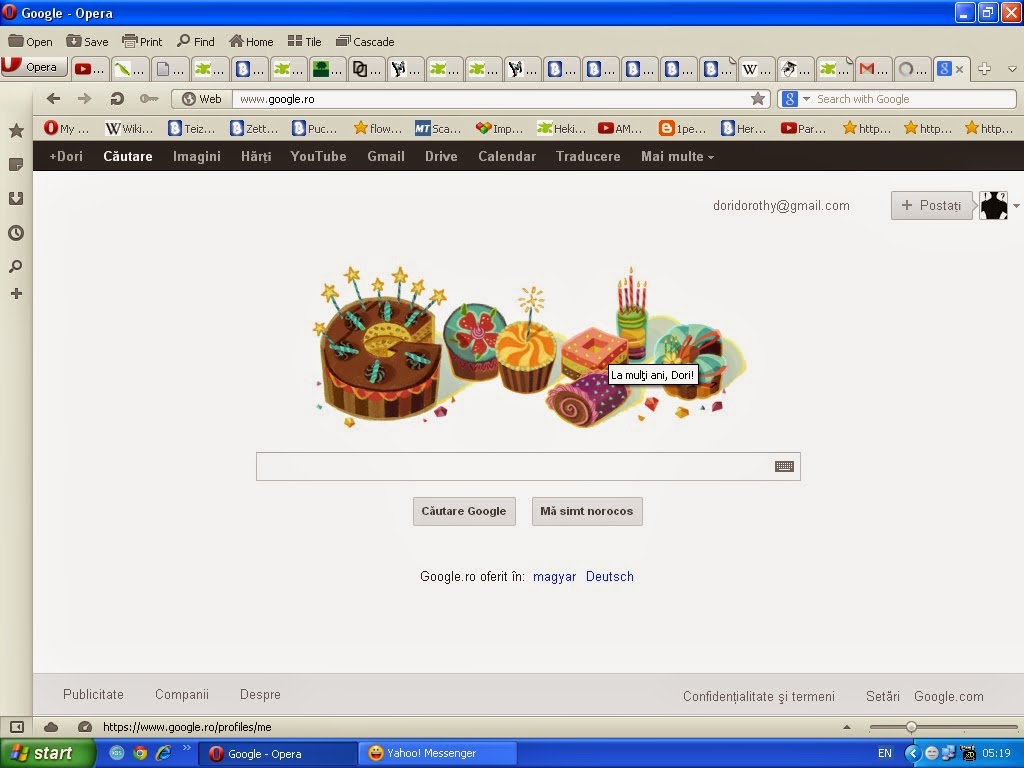Viewport: 1024px width, 768px height.
Task: Open the History clock panel in sidebar
Action: click(16, 232)
